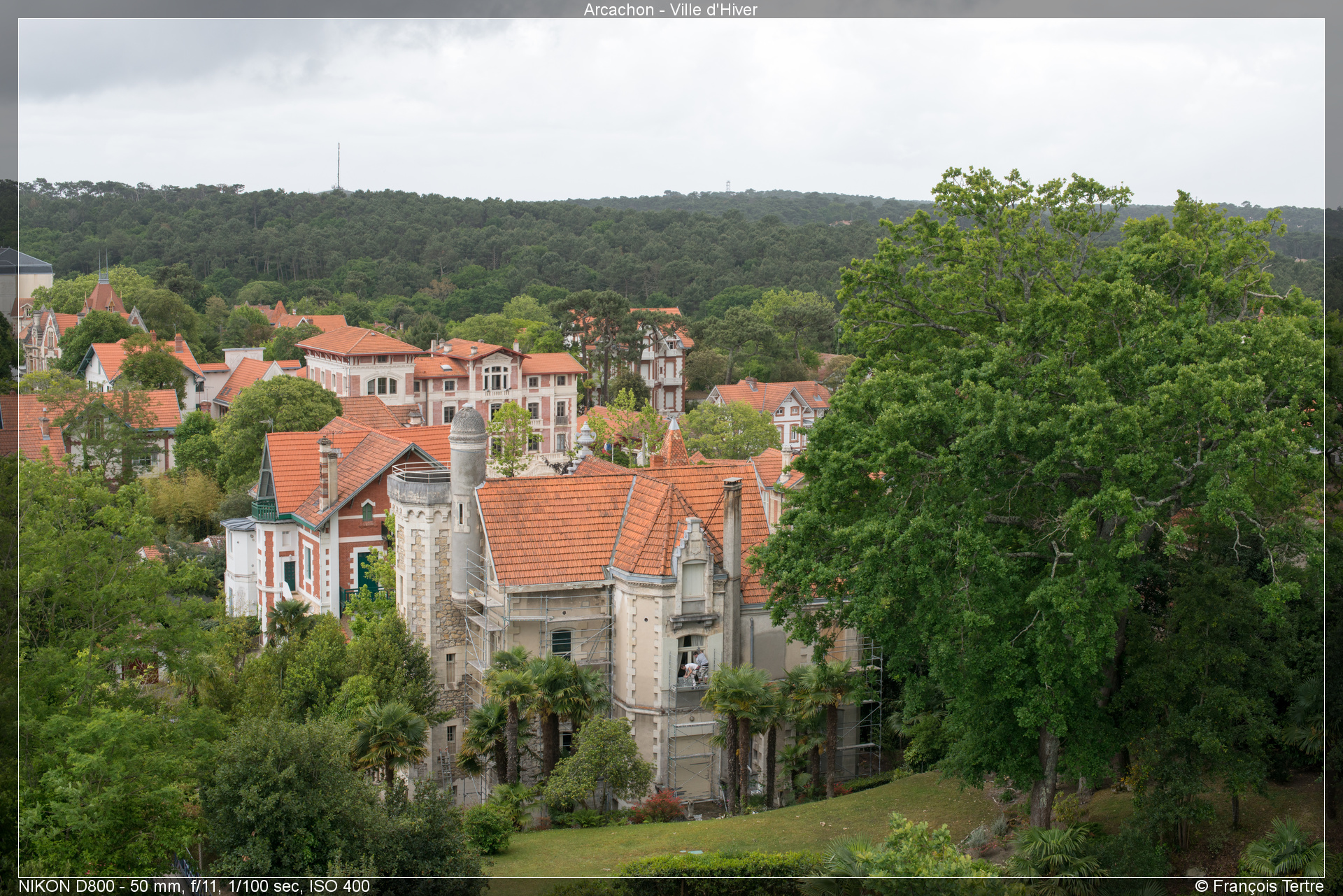Click the displayed photo of Arcachon villas
This screenshot has height=896, width=1343.
point(671,448)
